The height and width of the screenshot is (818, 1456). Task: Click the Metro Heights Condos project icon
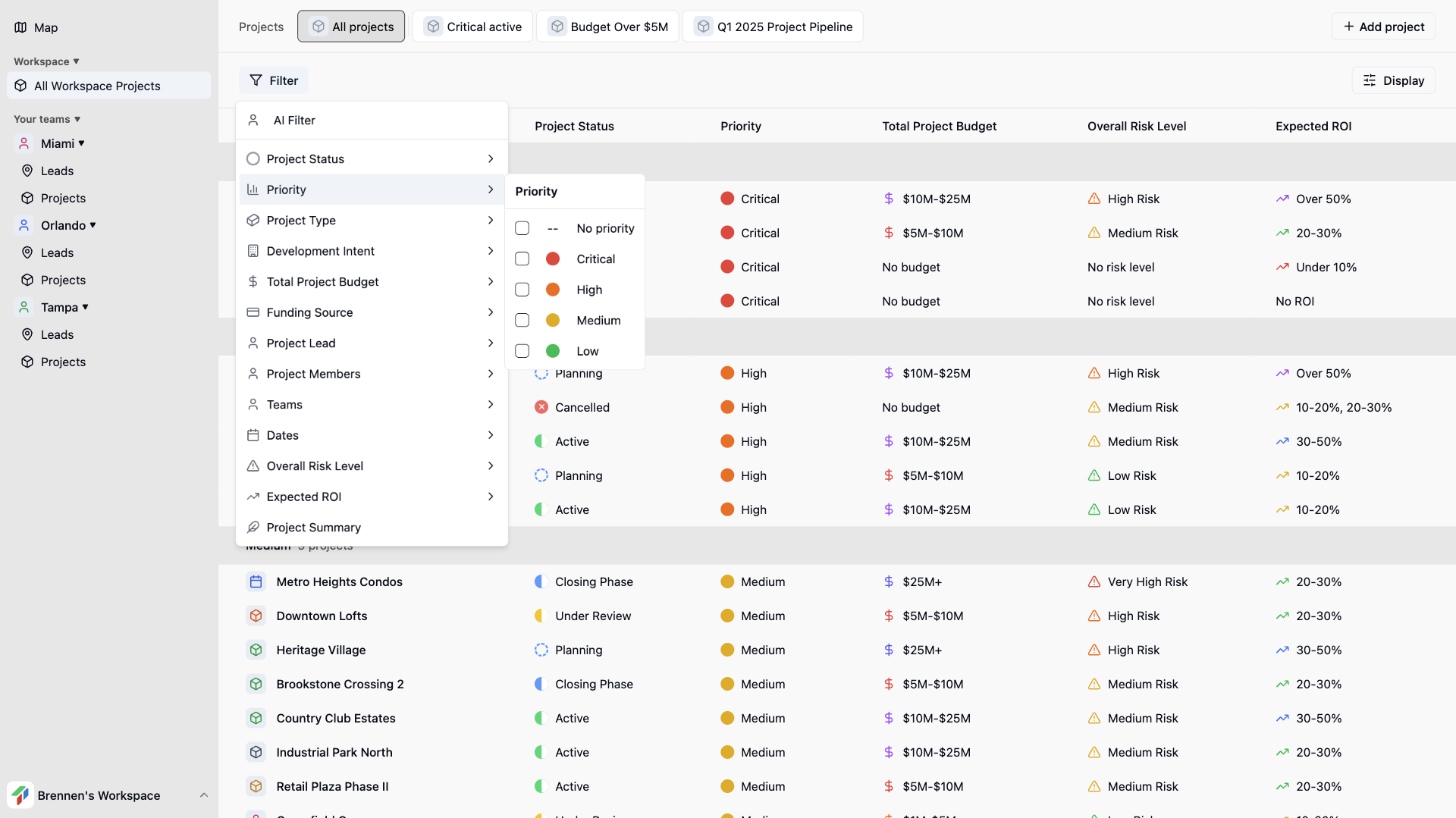[x=256, y=581]
